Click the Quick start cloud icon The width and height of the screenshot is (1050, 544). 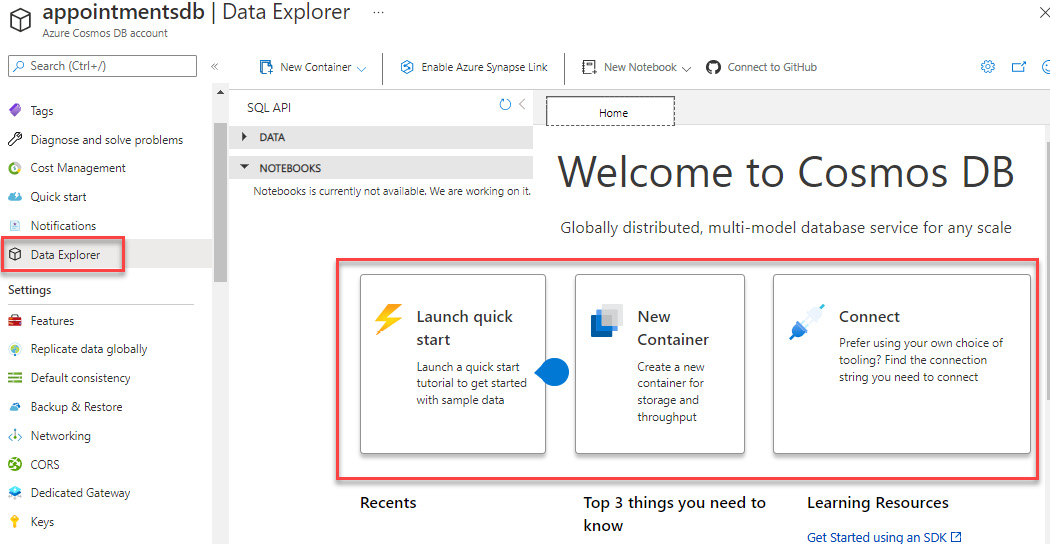pyautogui.click(x=15, y=197)
